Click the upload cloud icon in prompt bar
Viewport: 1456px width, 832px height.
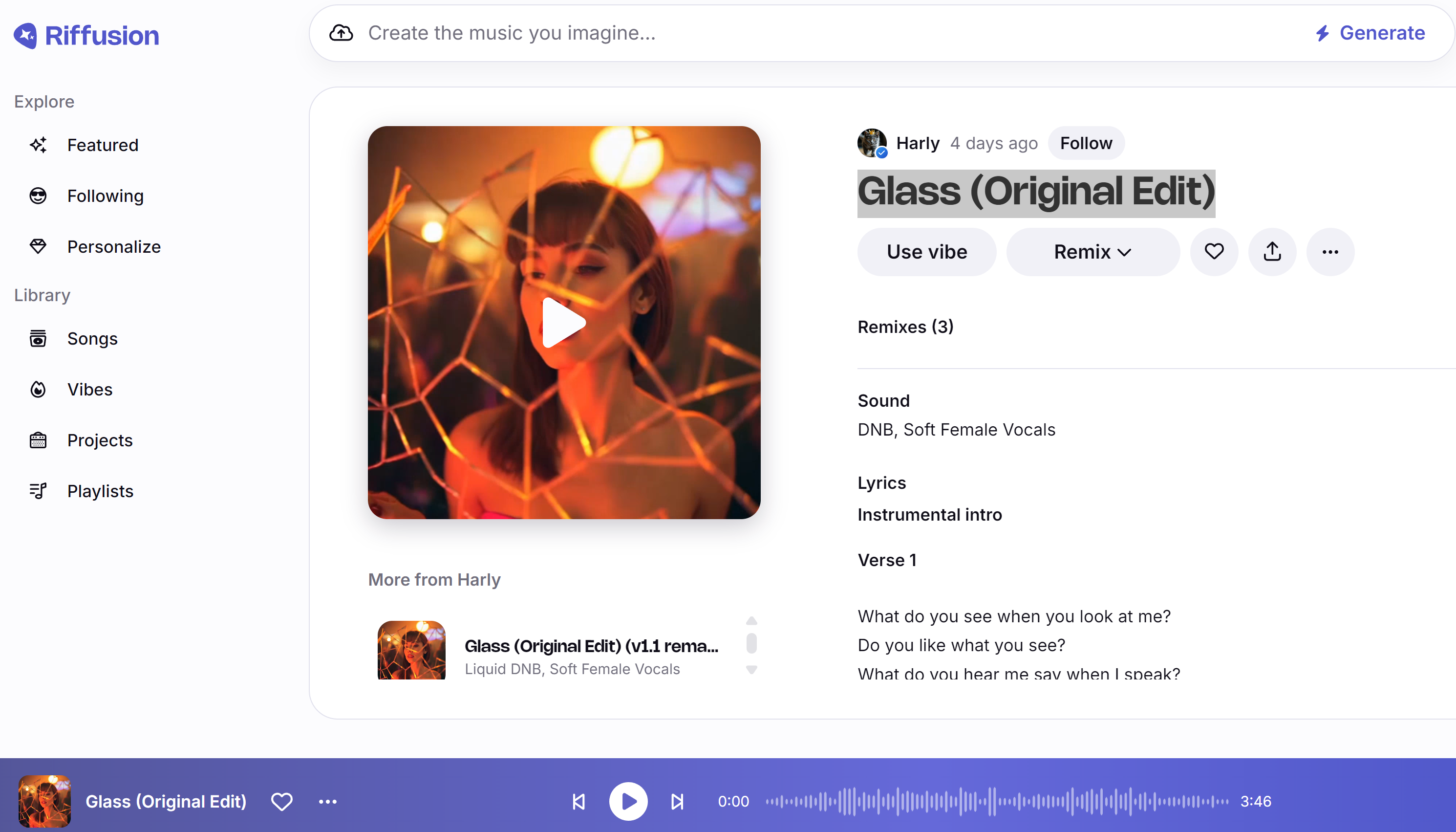[x=341, y=33]
